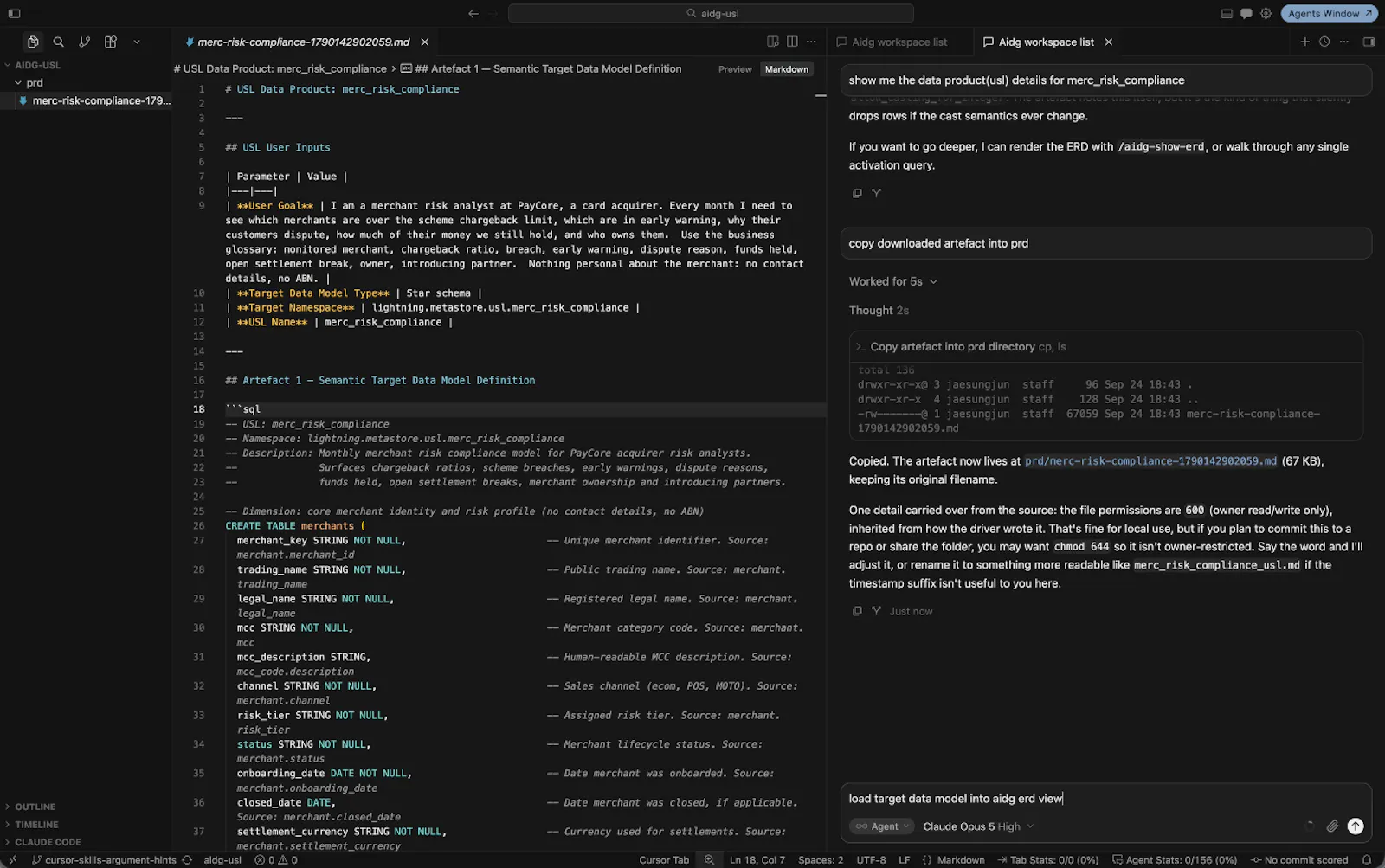
Task: Close the merc-risk-compliance editor tab
Action: click(424, 42)
